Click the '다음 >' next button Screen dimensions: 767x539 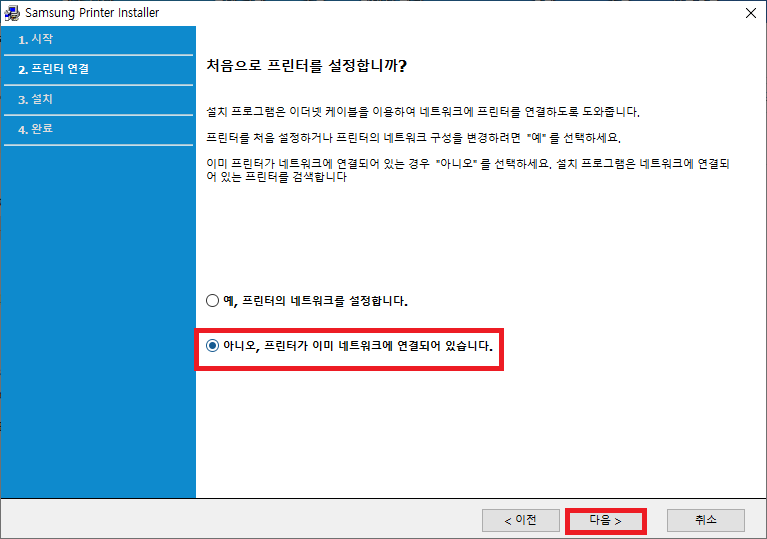pyautogui.click(x=606, y=520)
